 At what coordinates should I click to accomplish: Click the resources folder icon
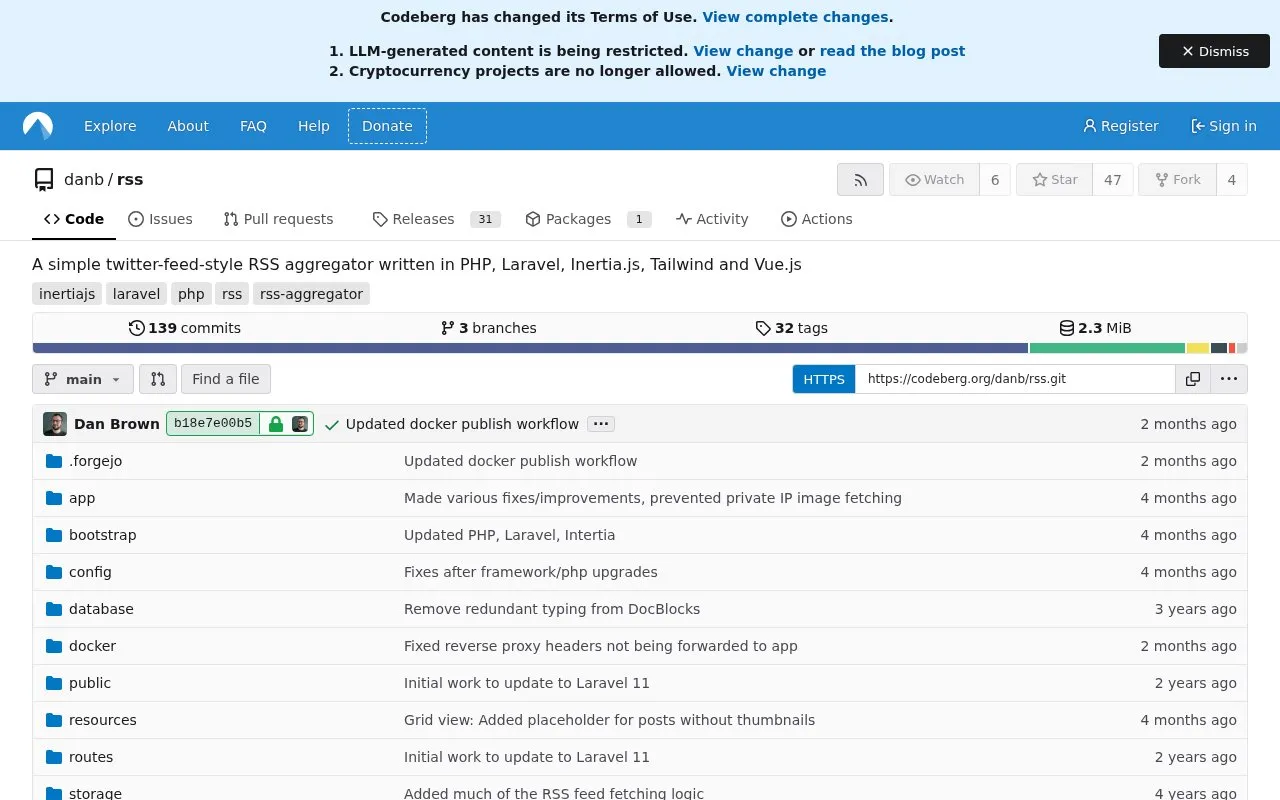coord(54,720)
